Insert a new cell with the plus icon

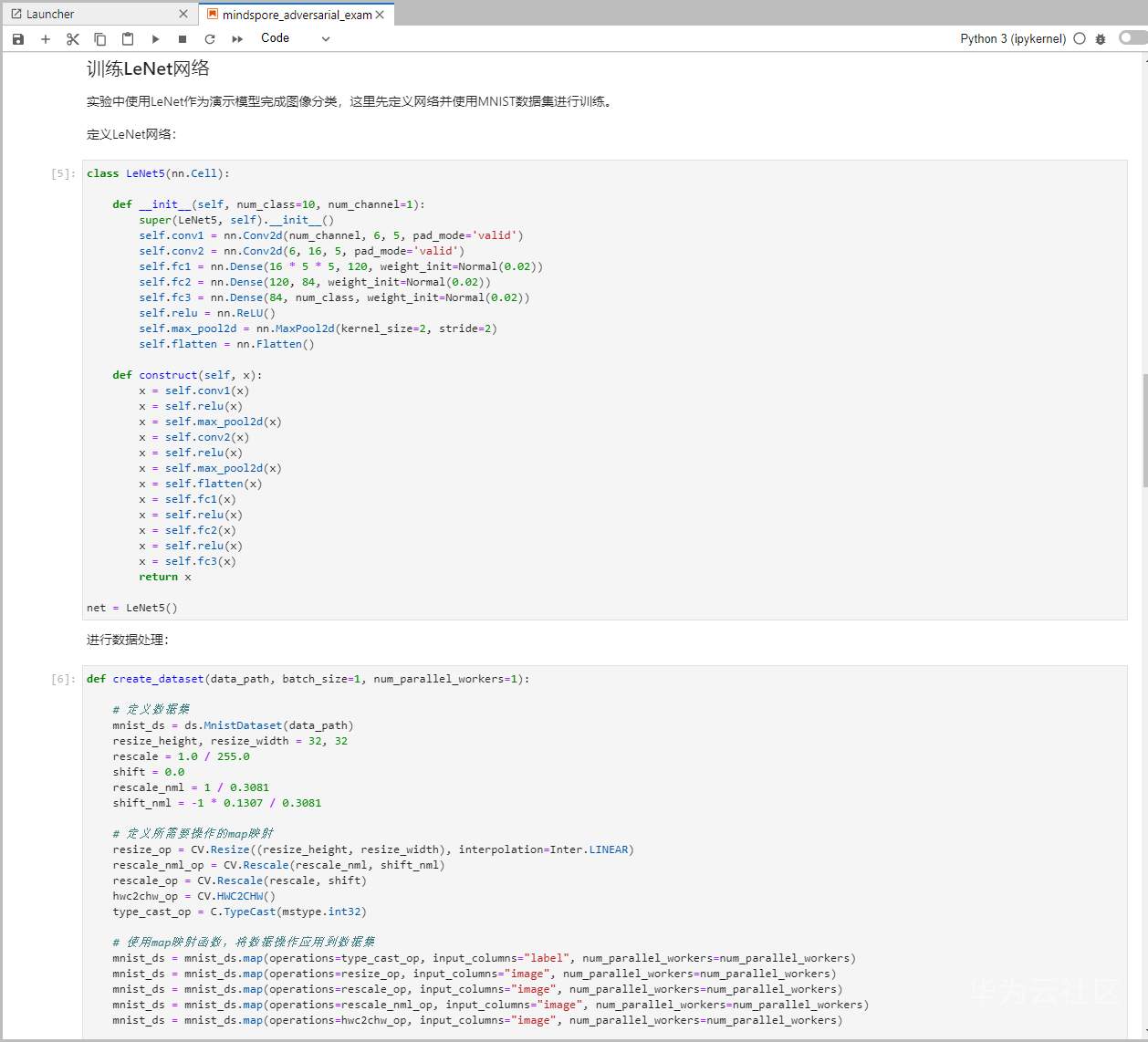click(46, 38)
